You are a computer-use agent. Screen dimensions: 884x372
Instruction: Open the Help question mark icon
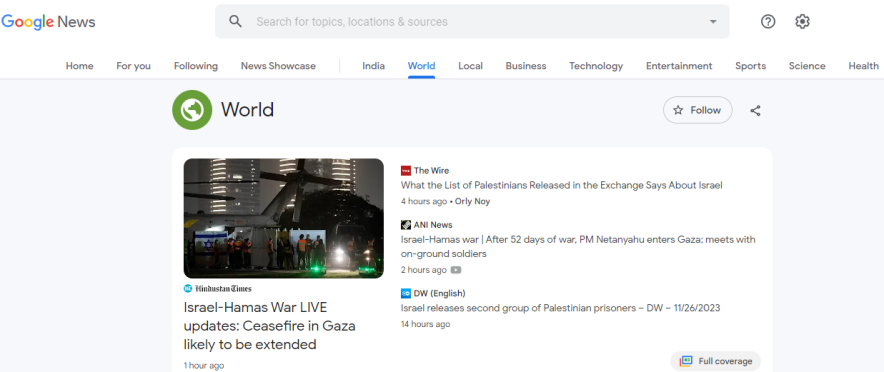point(768,21)
